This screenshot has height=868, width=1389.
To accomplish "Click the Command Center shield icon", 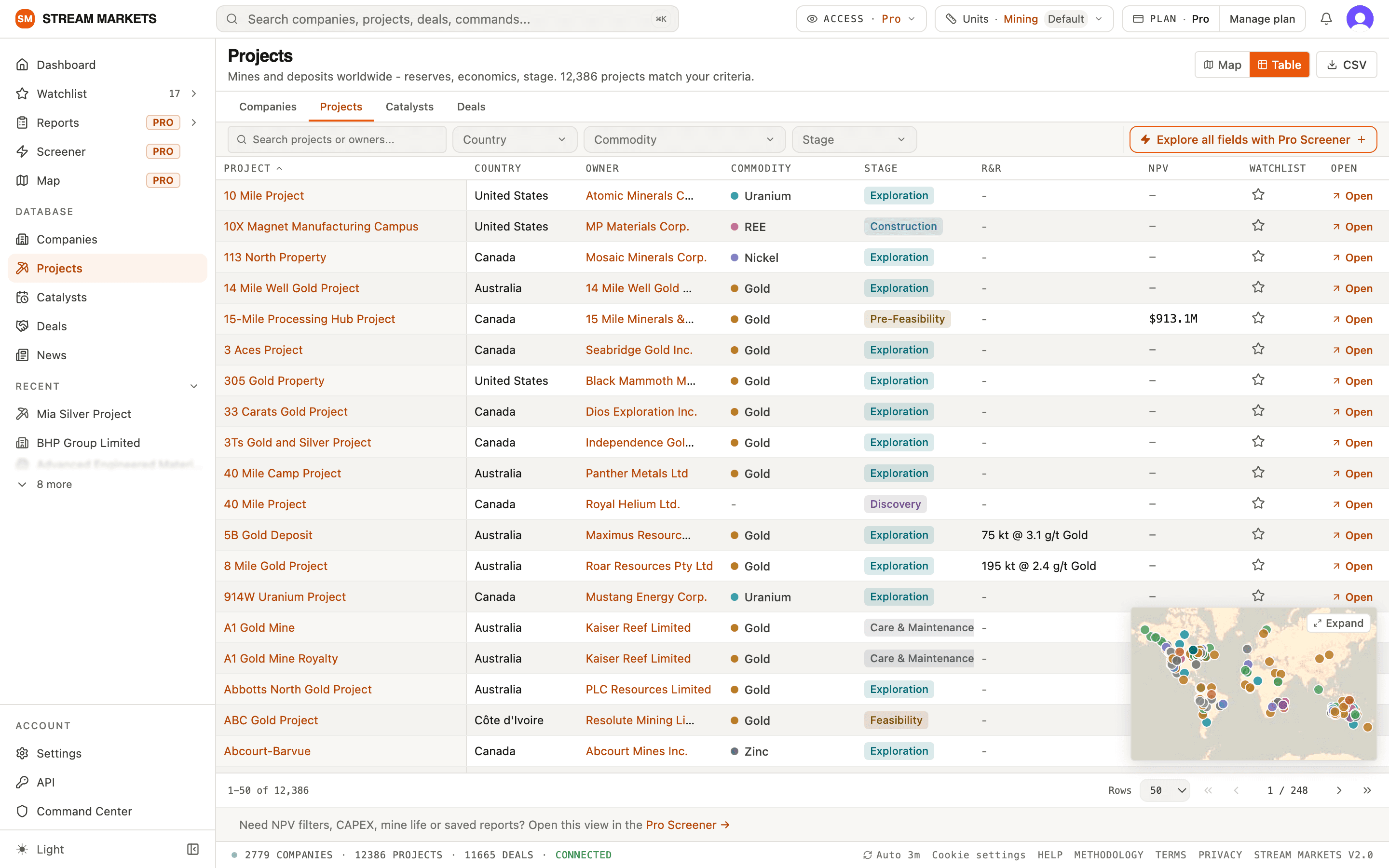I will (22, 811).
